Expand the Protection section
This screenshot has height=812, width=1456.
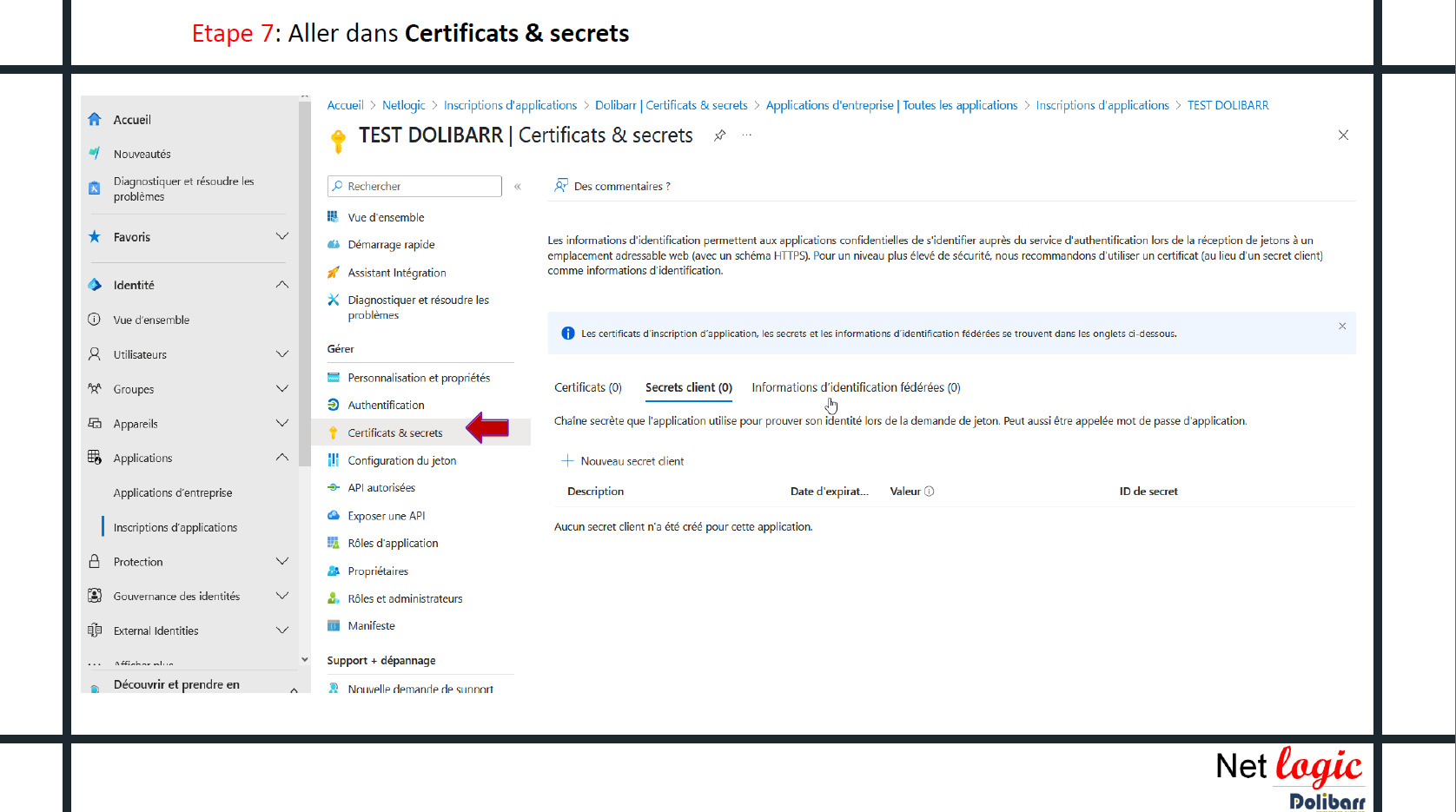click(x=282, y=562)
